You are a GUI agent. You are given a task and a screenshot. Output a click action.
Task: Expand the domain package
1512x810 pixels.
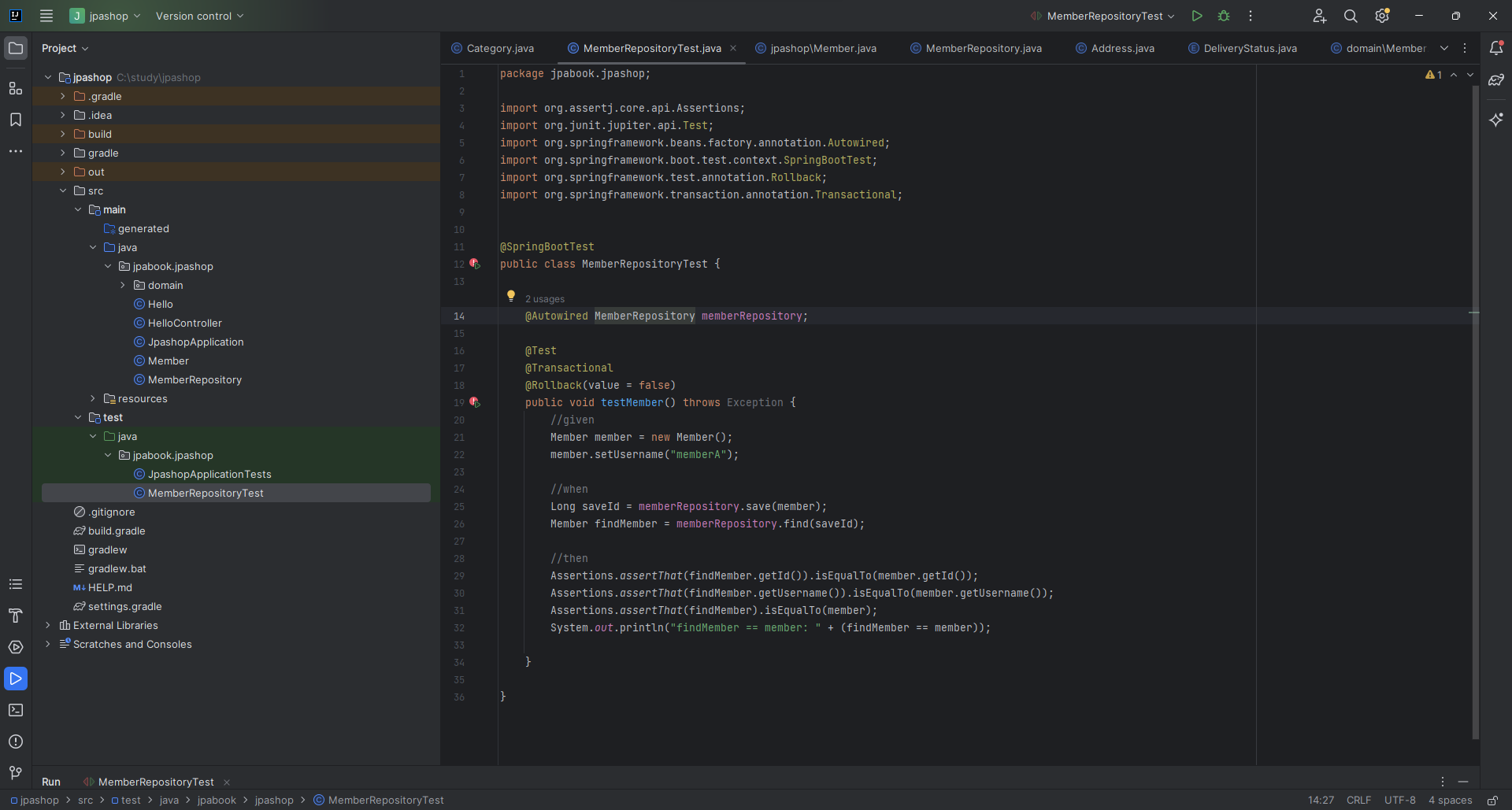123,285
